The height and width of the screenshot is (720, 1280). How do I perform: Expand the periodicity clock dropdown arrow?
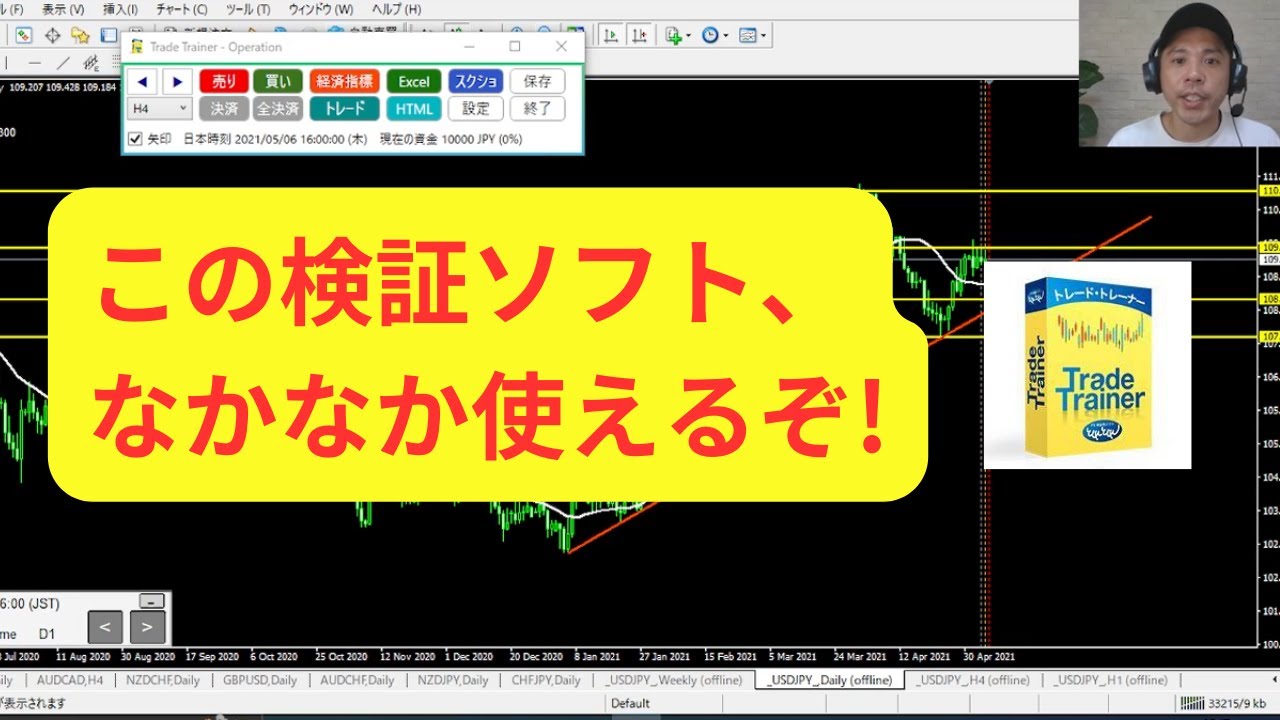click(725, 37)
